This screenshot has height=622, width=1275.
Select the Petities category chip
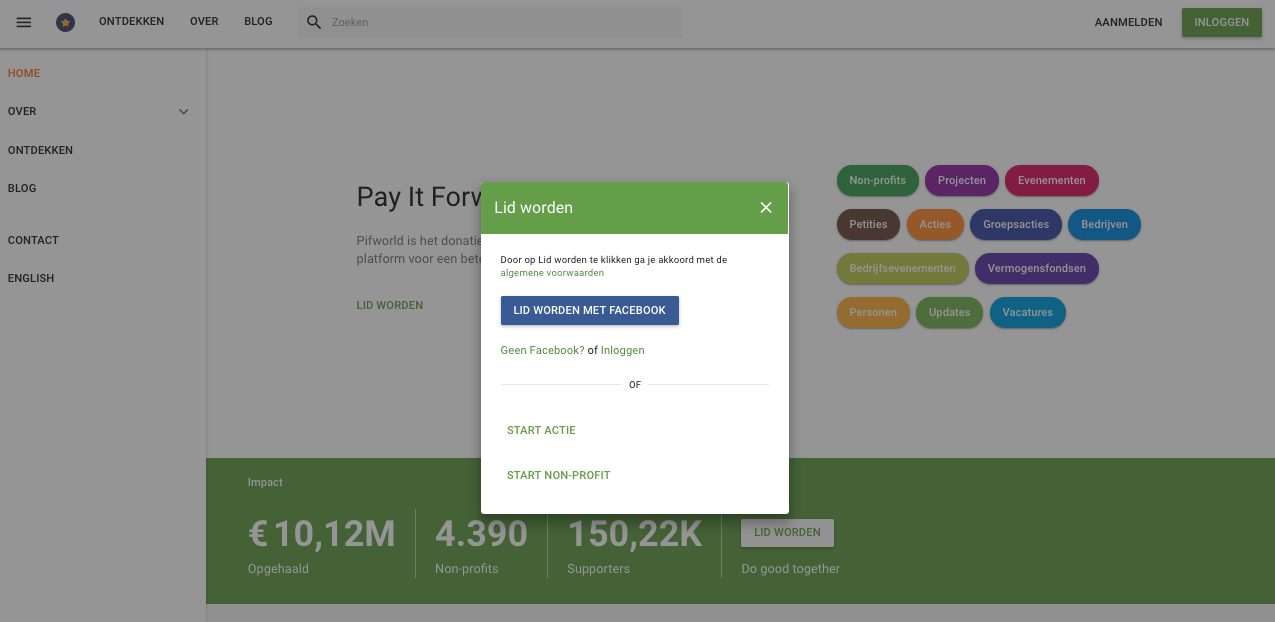(x=868, y=224)
